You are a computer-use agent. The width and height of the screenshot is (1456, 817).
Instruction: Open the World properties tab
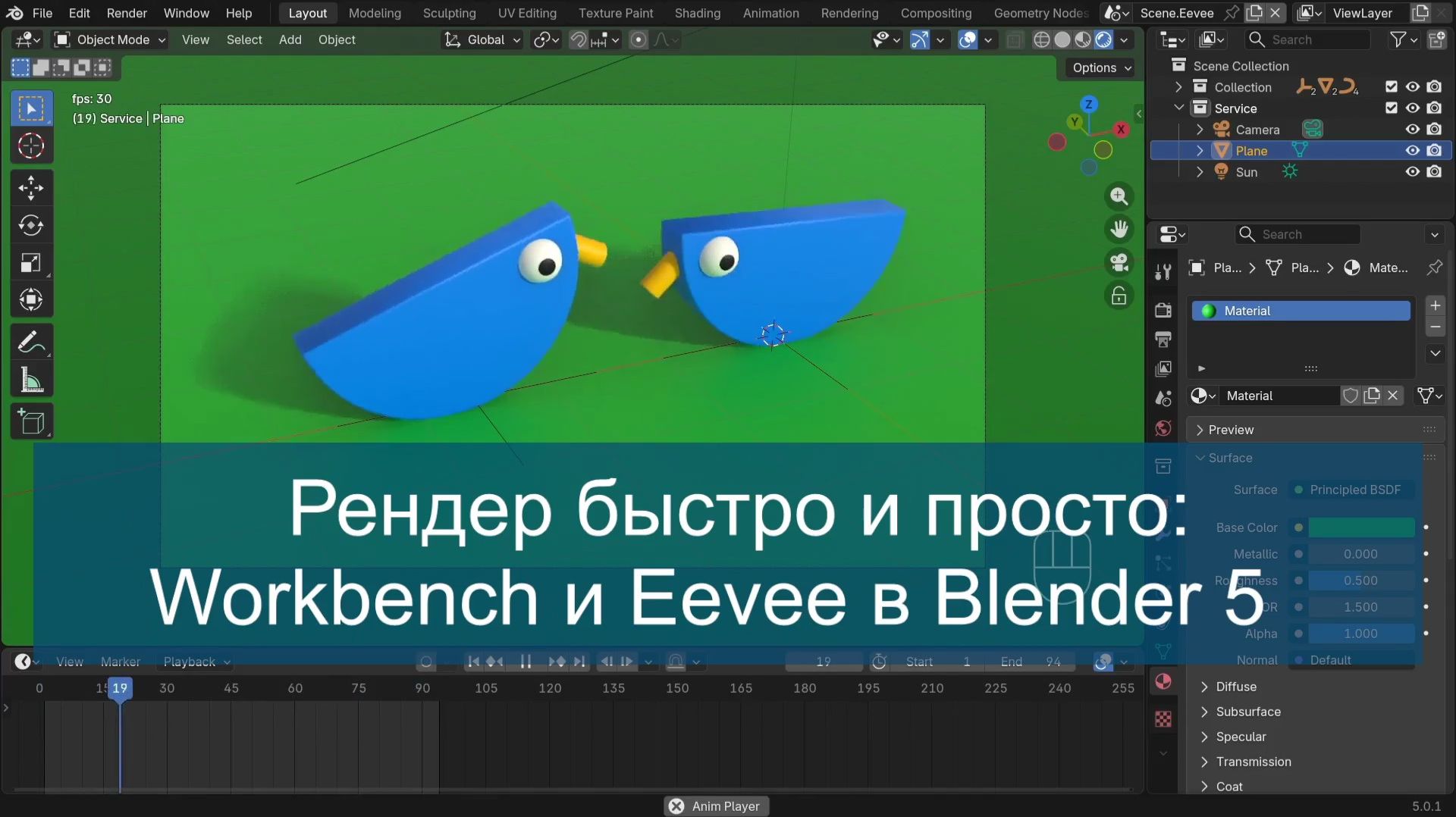point(1163,428)
